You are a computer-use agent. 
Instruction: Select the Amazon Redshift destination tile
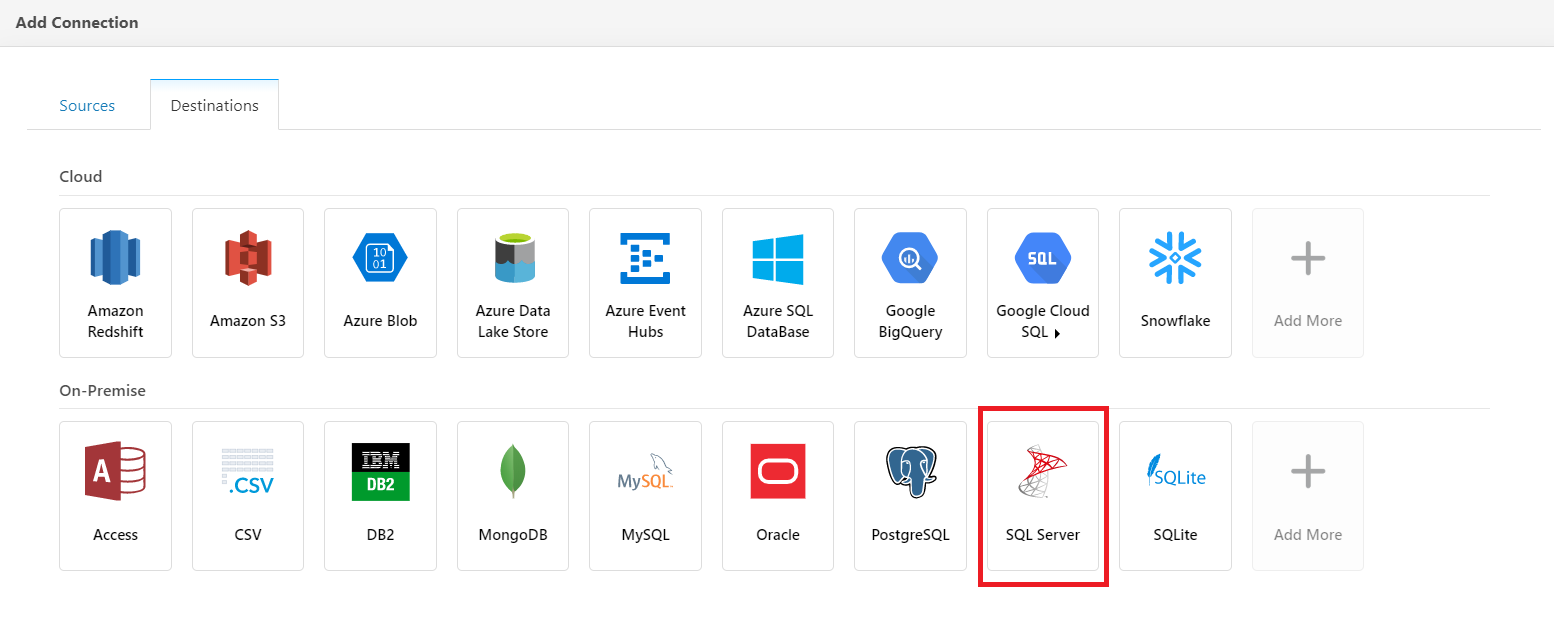115,282
